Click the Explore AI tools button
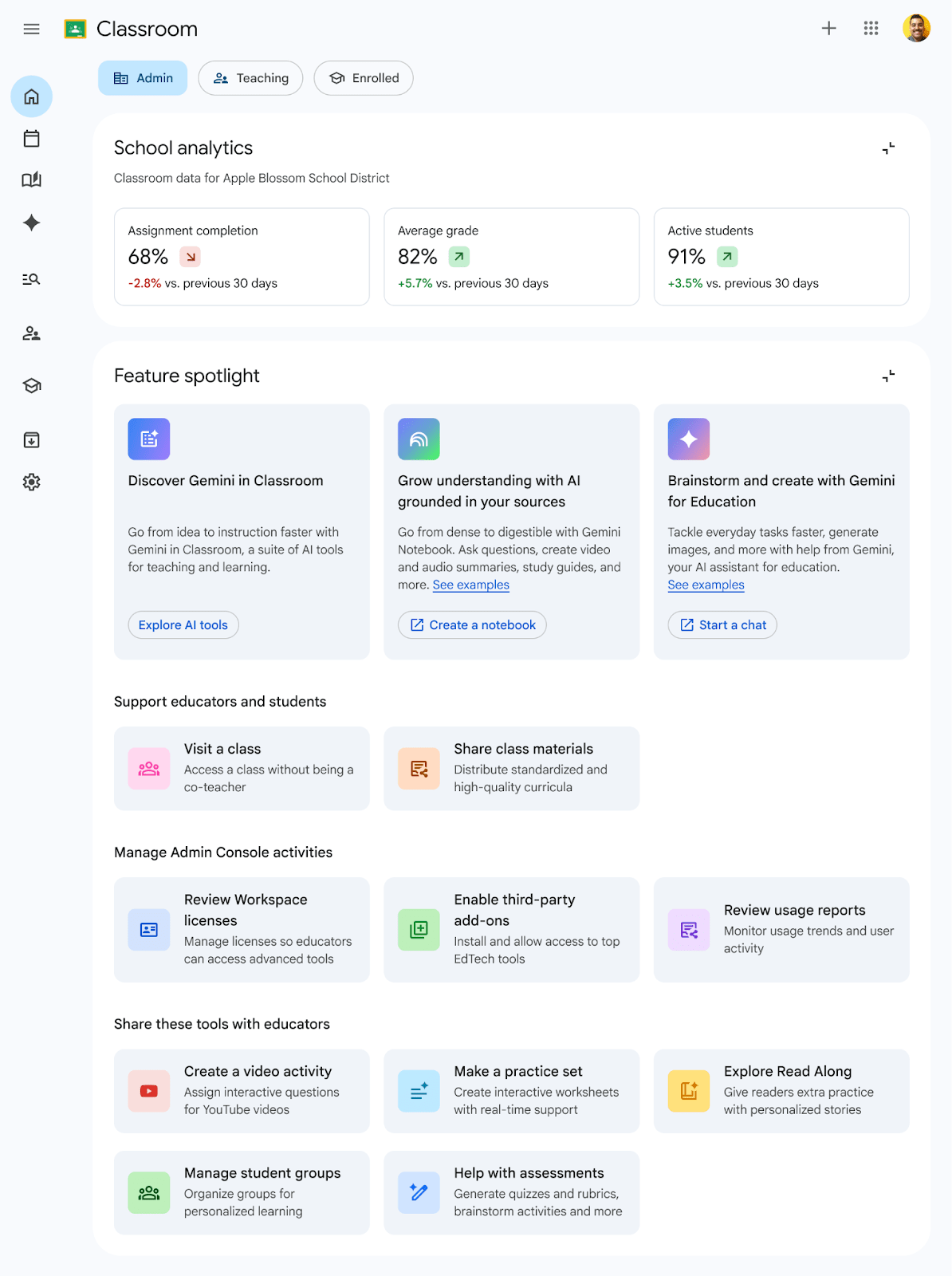The width and height of the screenshot is (952, 1276). coord(183,625)
